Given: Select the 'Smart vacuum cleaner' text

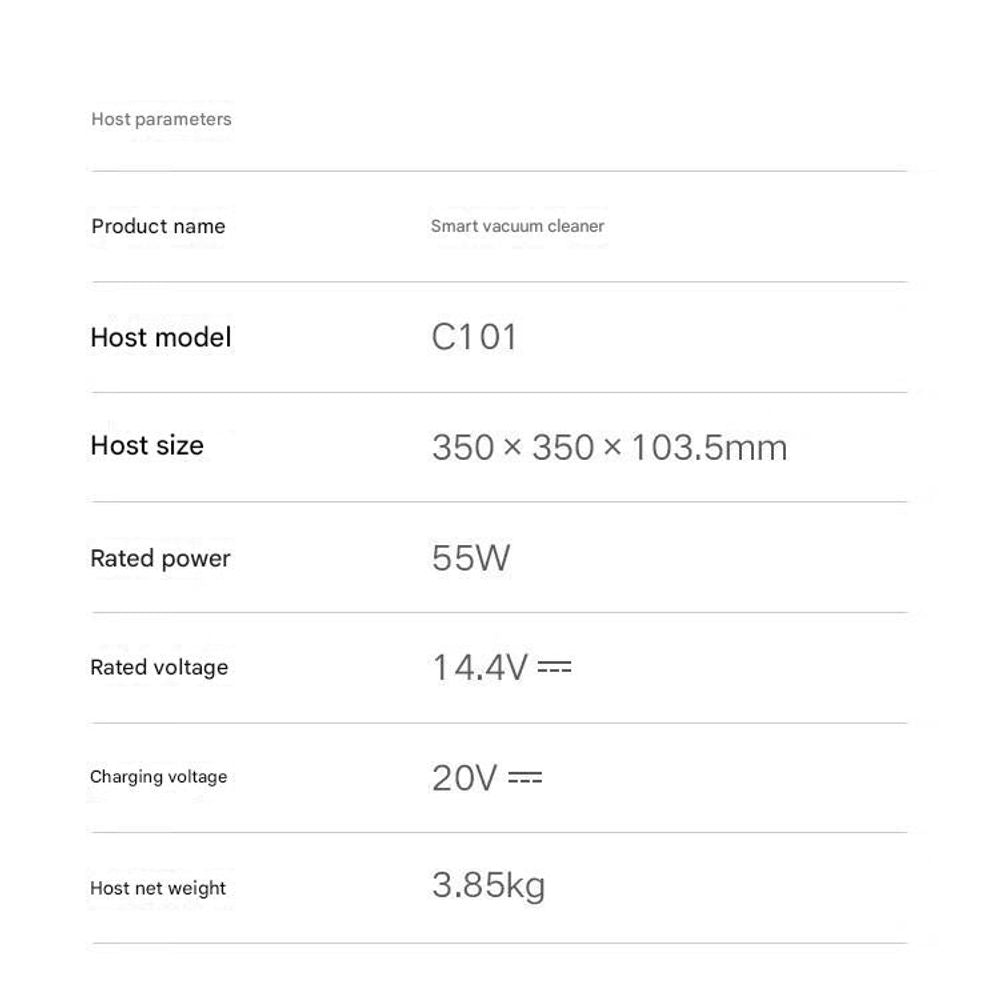Looking at the screenshot, I should [517, 226].
